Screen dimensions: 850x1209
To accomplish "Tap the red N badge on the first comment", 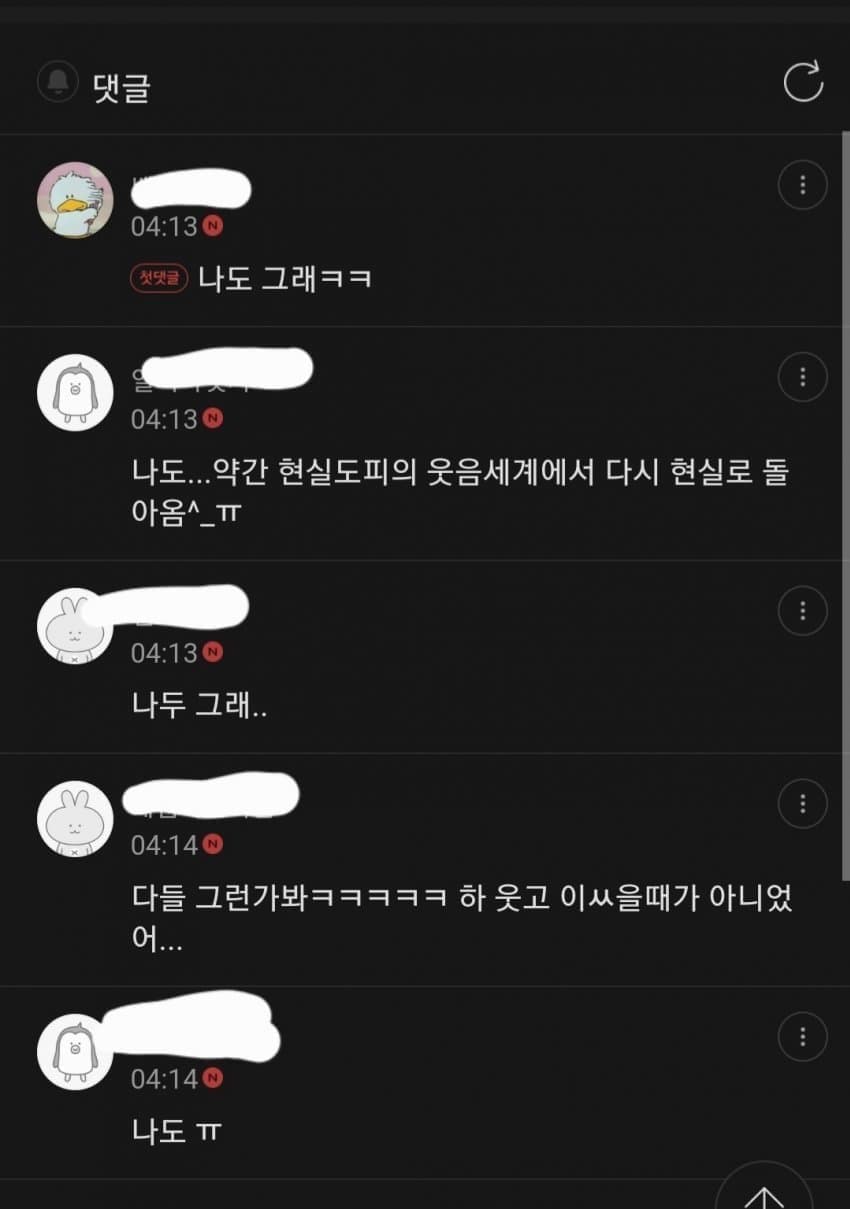I will [x=212, y=226].
